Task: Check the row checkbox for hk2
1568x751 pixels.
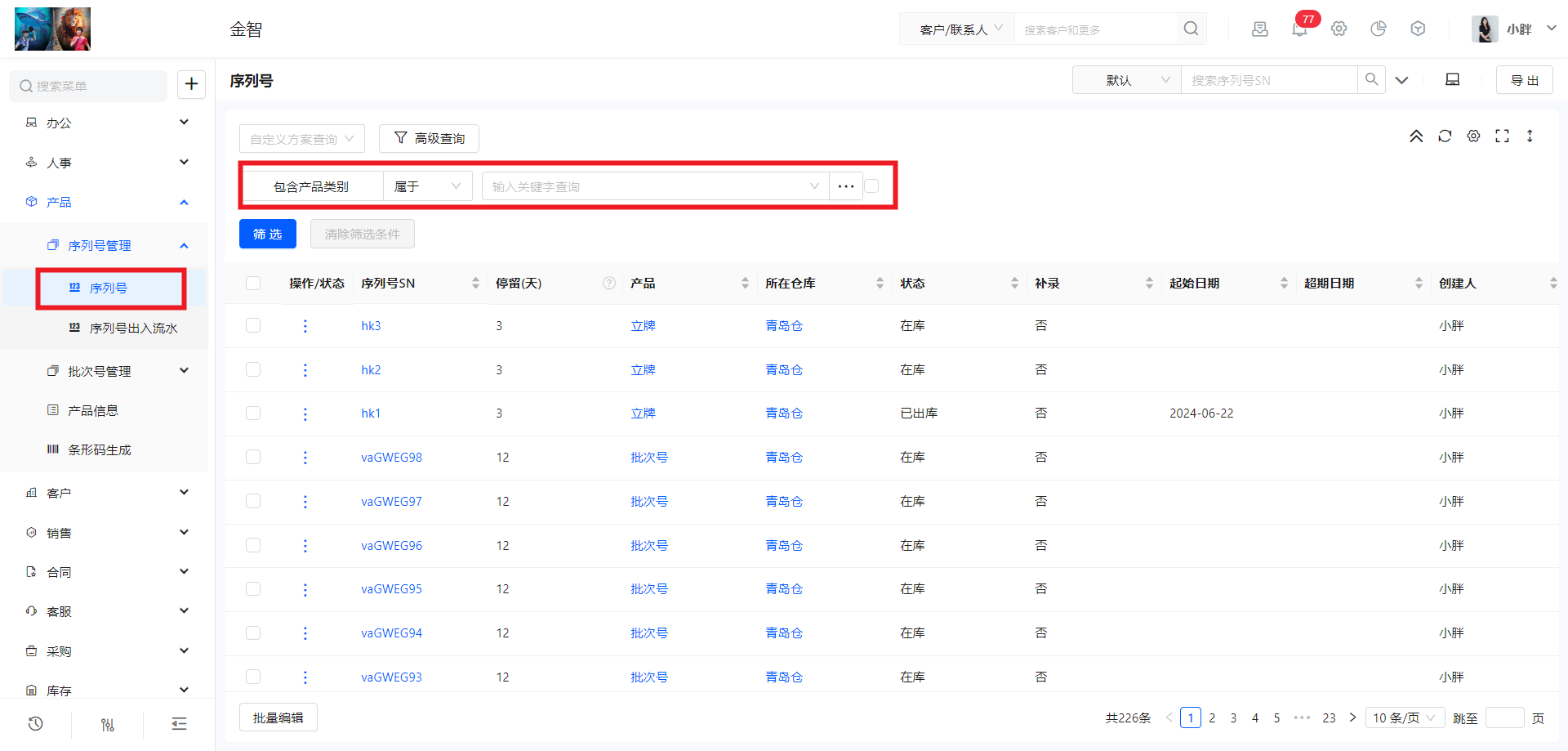Action: click(x=253, y=370)
